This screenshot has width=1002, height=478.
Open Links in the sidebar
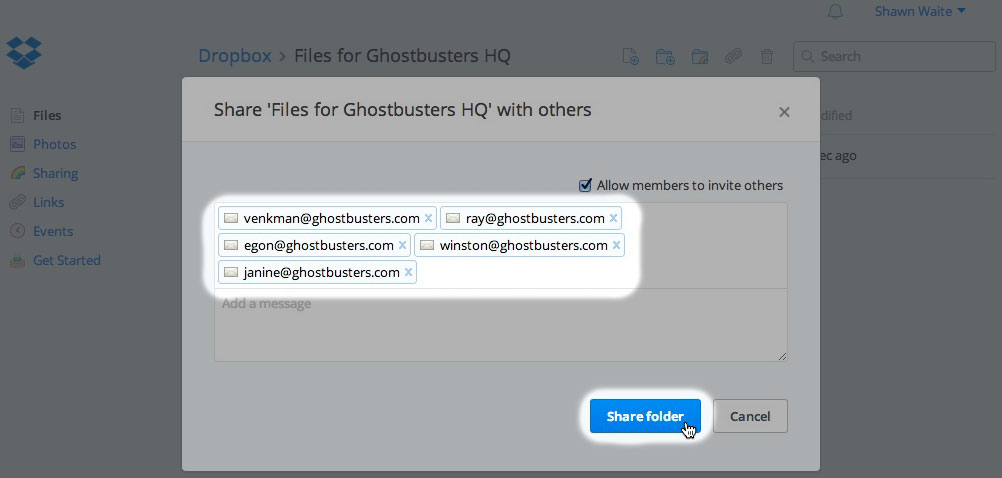click(x=49, y=202)
